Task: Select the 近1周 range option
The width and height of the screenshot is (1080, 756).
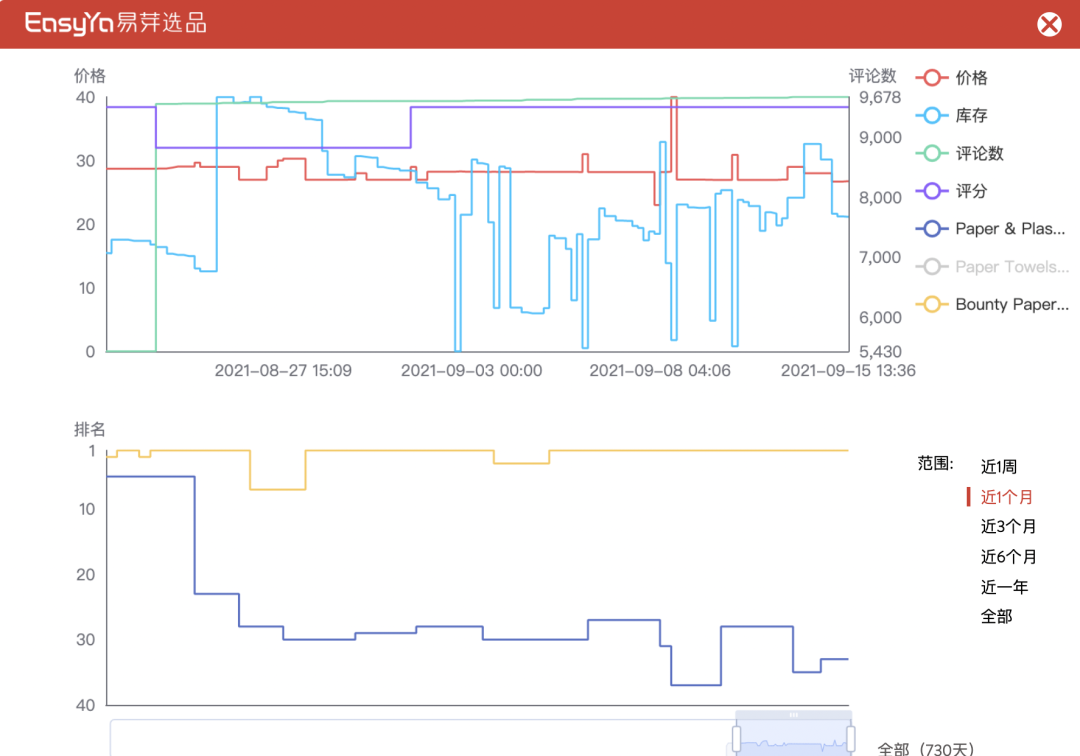Action: click(998, 467)
